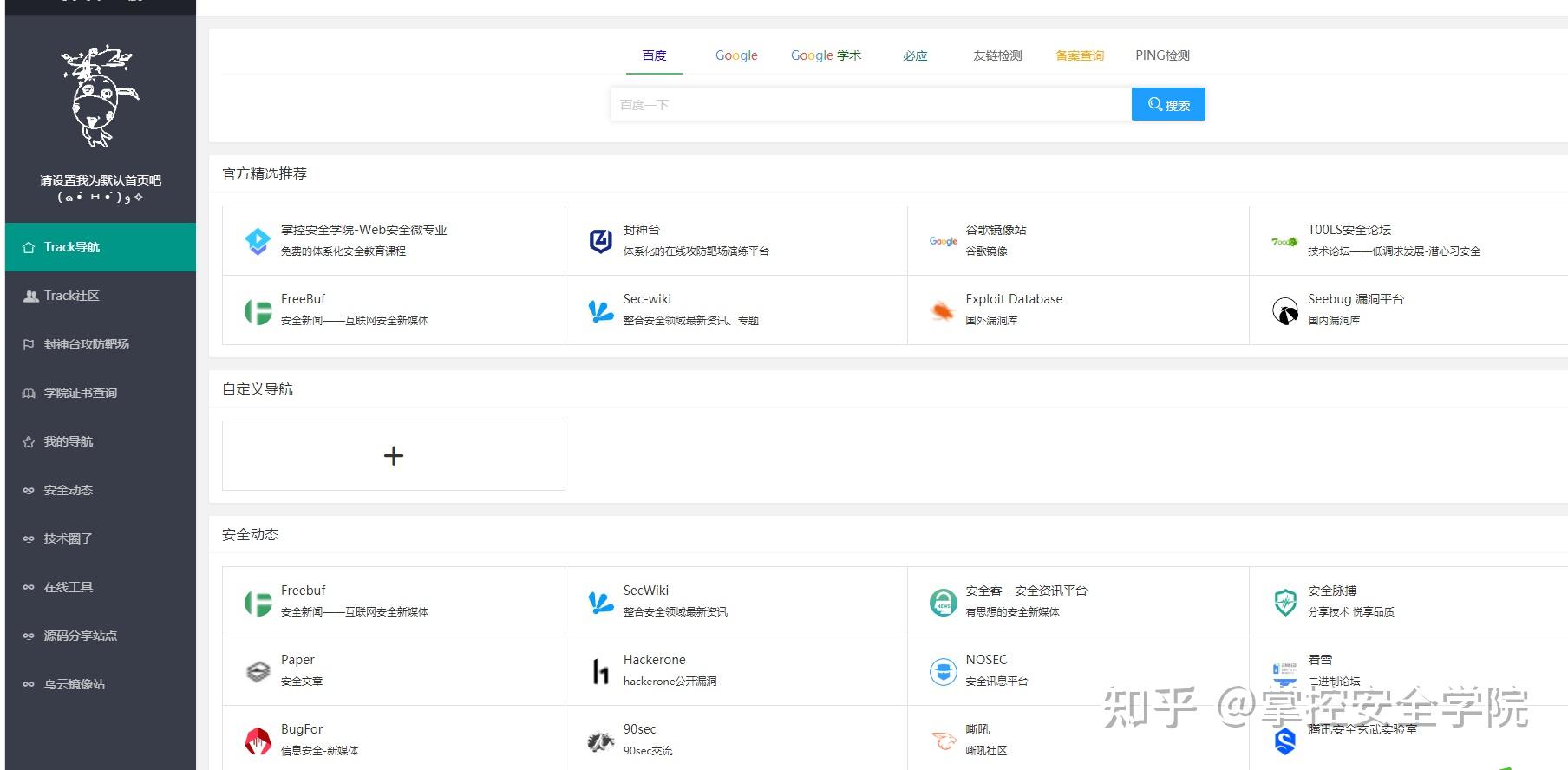Switch to the Google 学术 tab
The width and height of the screenshot is (1568, 770).
click(826, 55)
